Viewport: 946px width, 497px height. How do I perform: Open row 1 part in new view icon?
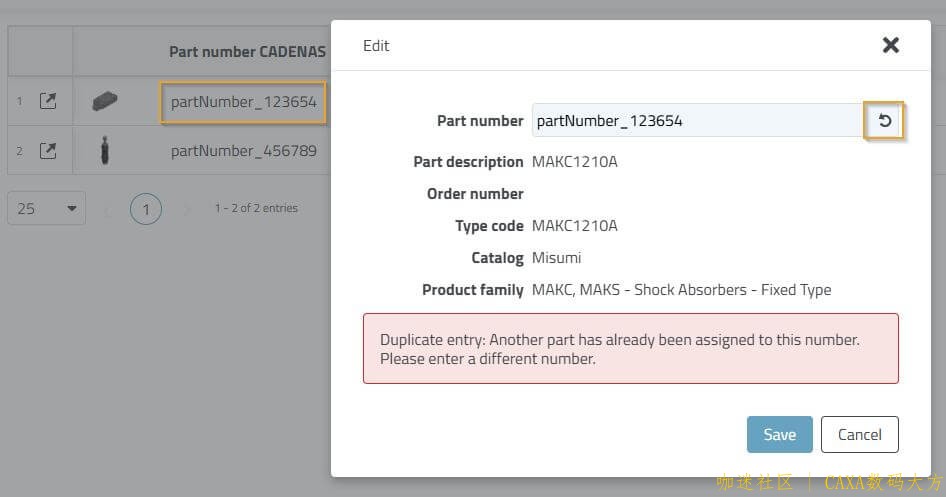[48, 101]
